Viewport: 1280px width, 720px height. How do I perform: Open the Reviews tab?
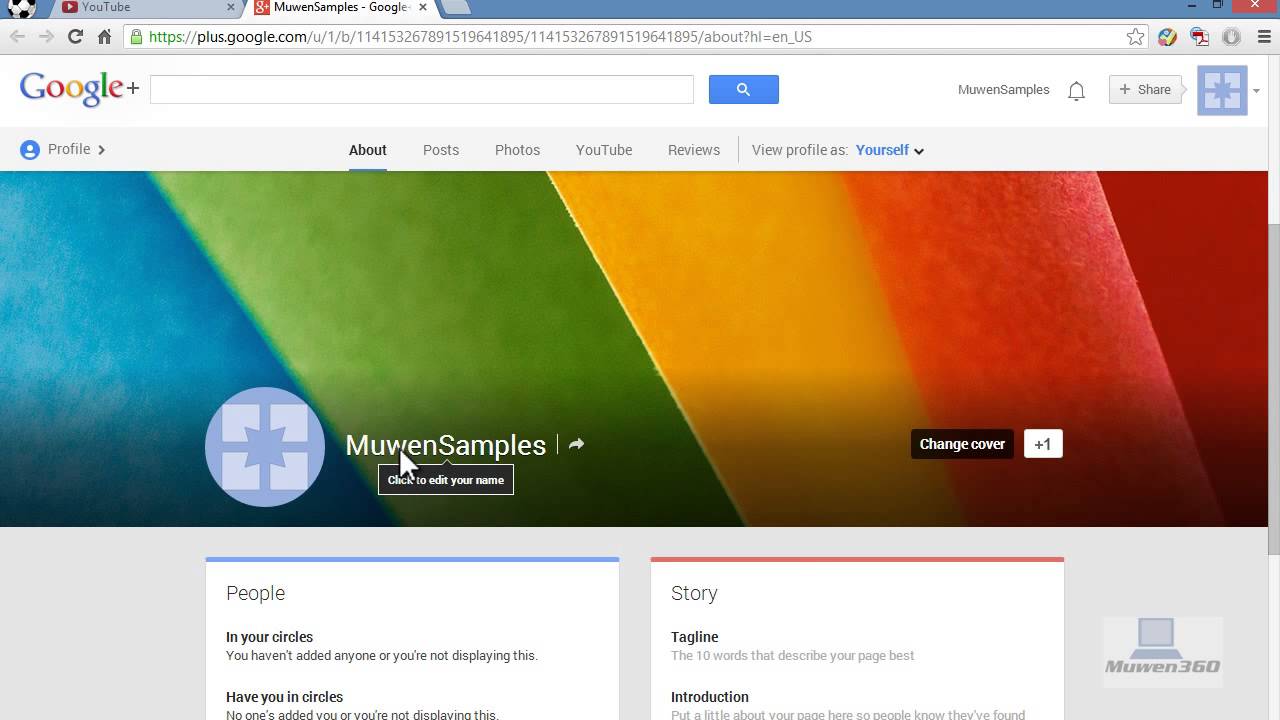(694, 150)
